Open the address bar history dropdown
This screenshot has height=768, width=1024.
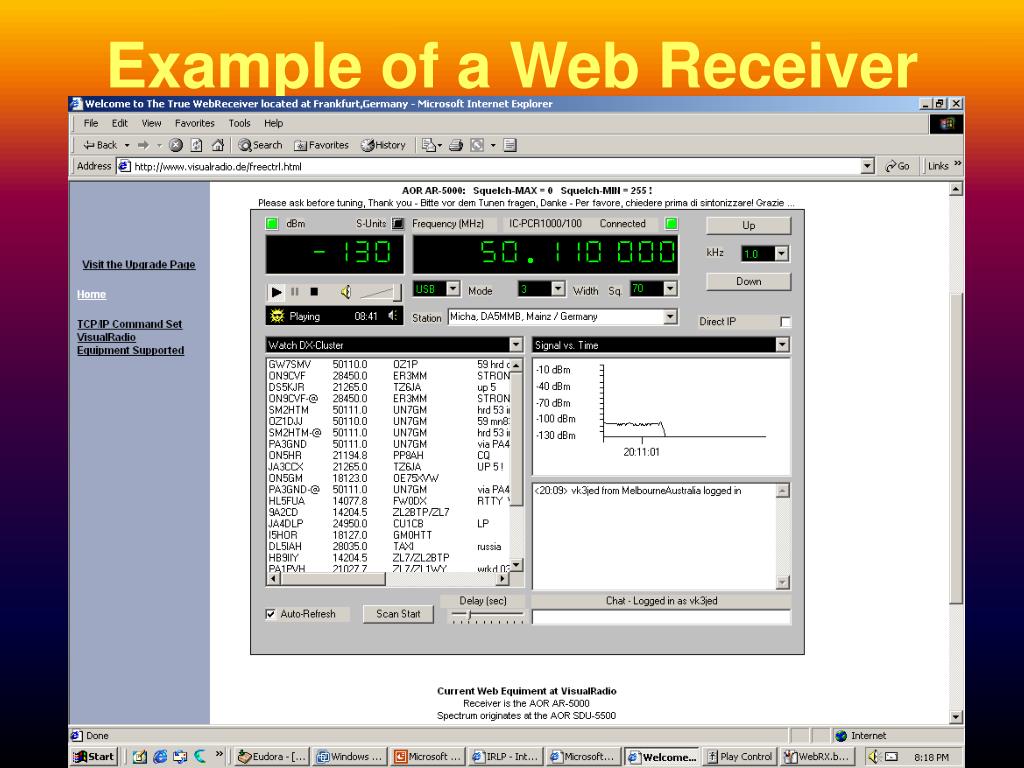(x=867, y=166)
